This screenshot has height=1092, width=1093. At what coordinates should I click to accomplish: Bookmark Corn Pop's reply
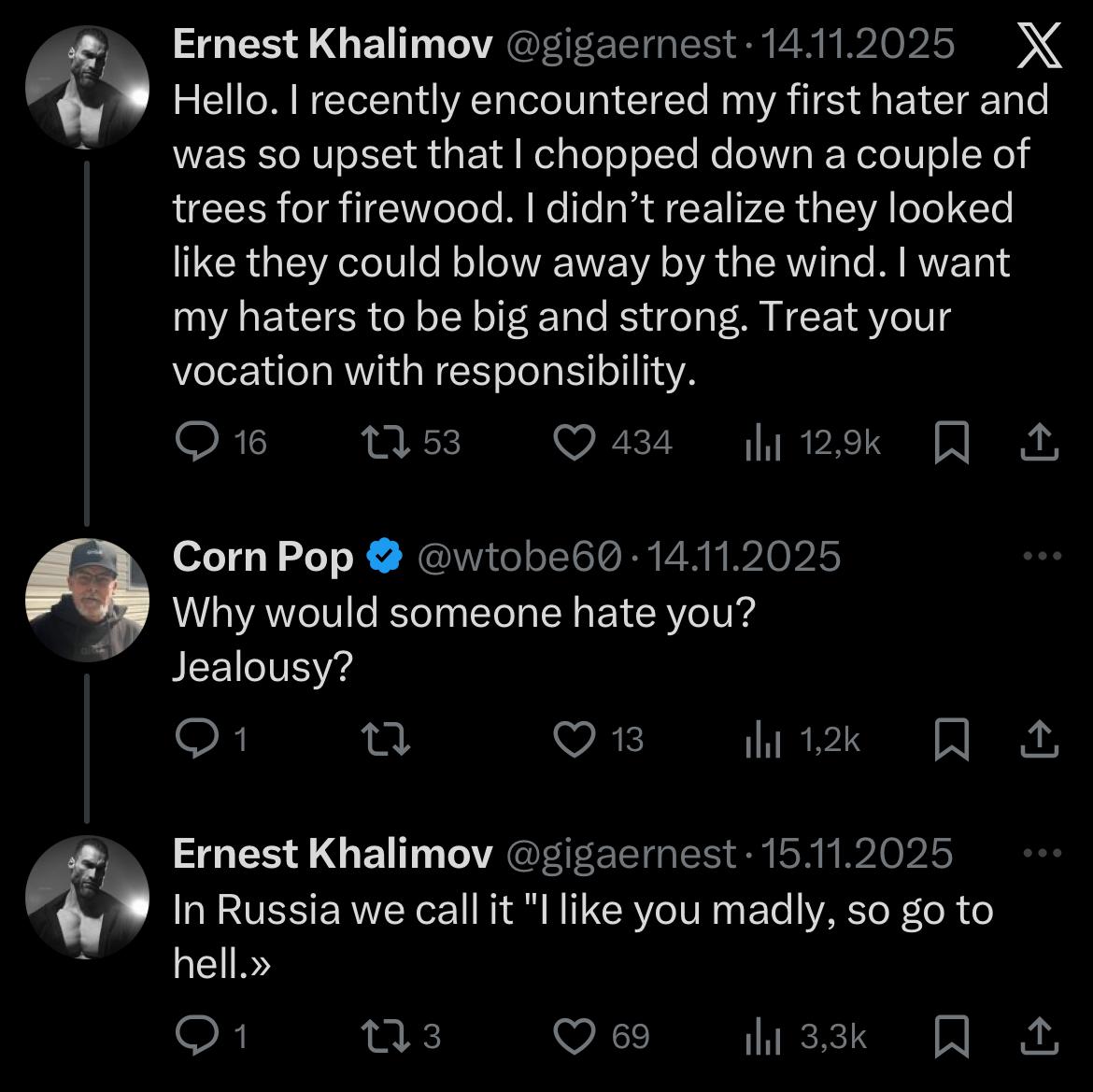coord(951,740)
